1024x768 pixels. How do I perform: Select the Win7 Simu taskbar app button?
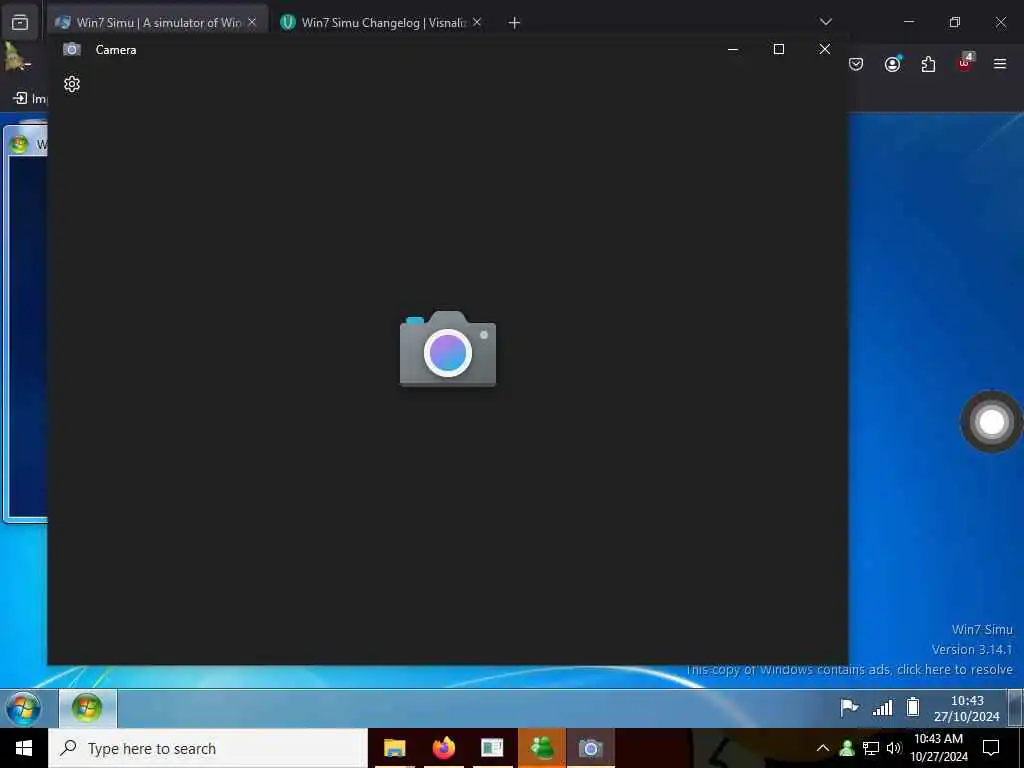tap(88, 708)
